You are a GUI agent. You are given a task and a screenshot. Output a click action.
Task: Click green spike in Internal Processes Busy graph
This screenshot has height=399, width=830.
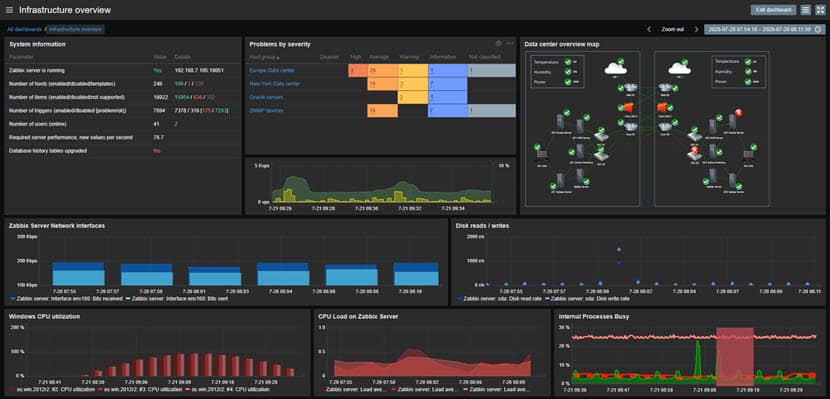pyautogui.click(x=698, y=360)
